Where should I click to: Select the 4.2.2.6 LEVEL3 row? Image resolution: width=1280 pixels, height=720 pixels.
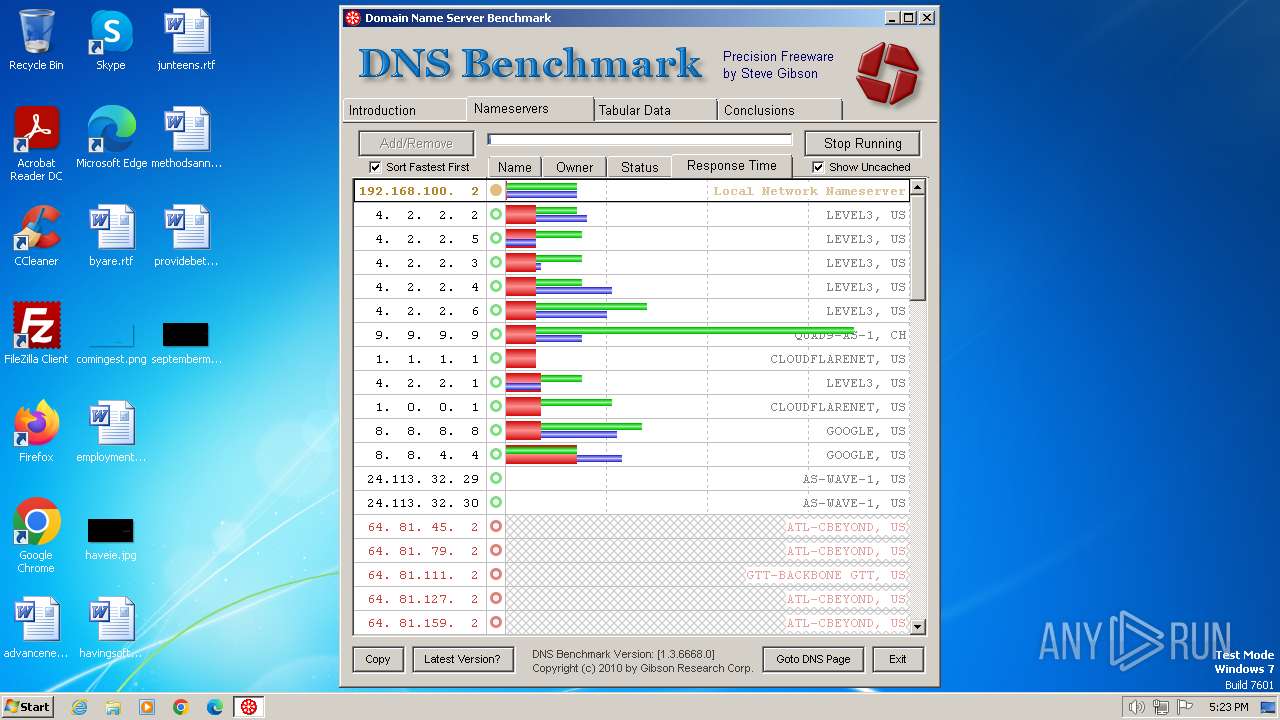(631, 311)
